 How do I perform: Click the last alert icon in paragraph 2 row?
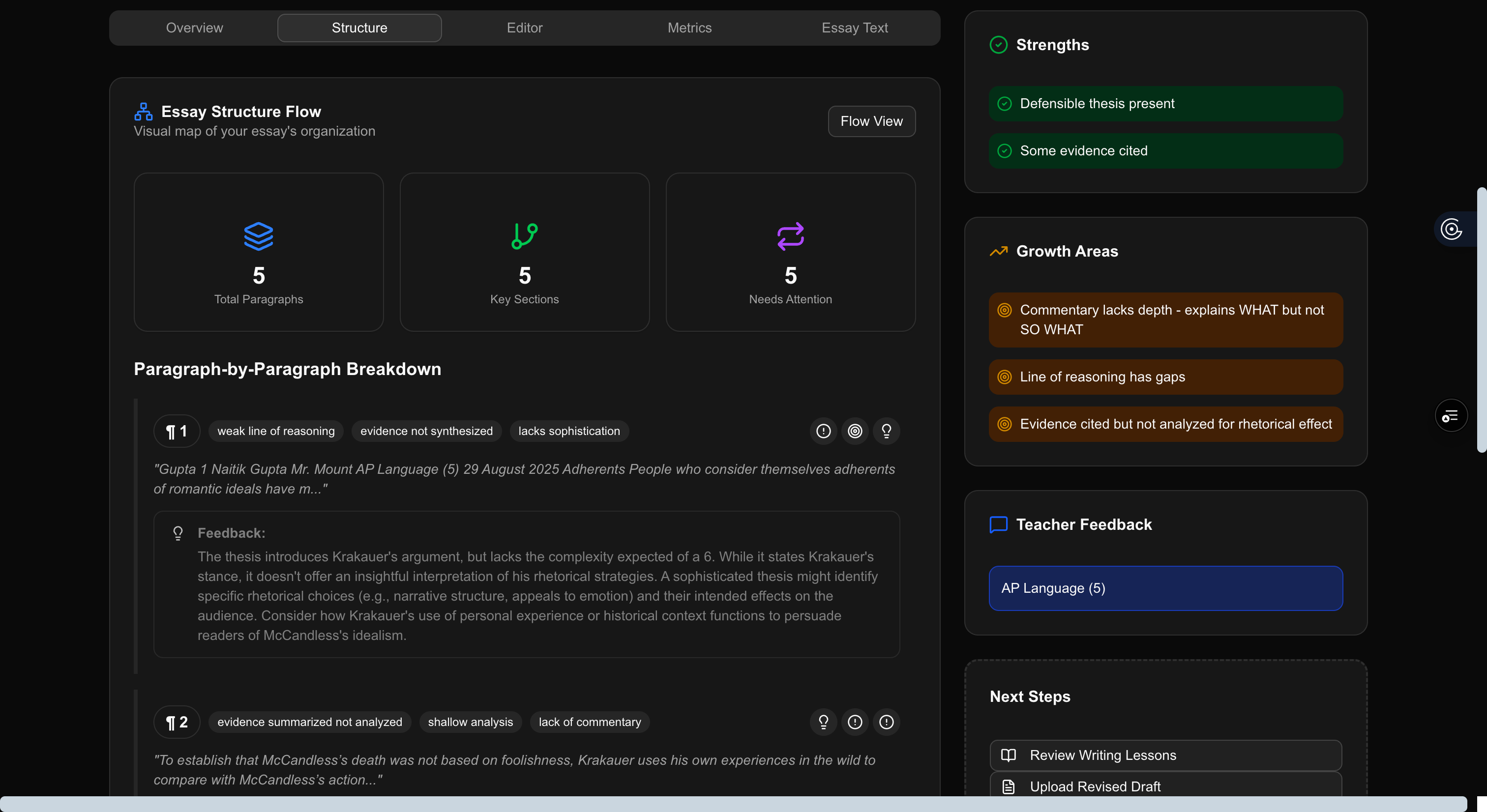886,722
